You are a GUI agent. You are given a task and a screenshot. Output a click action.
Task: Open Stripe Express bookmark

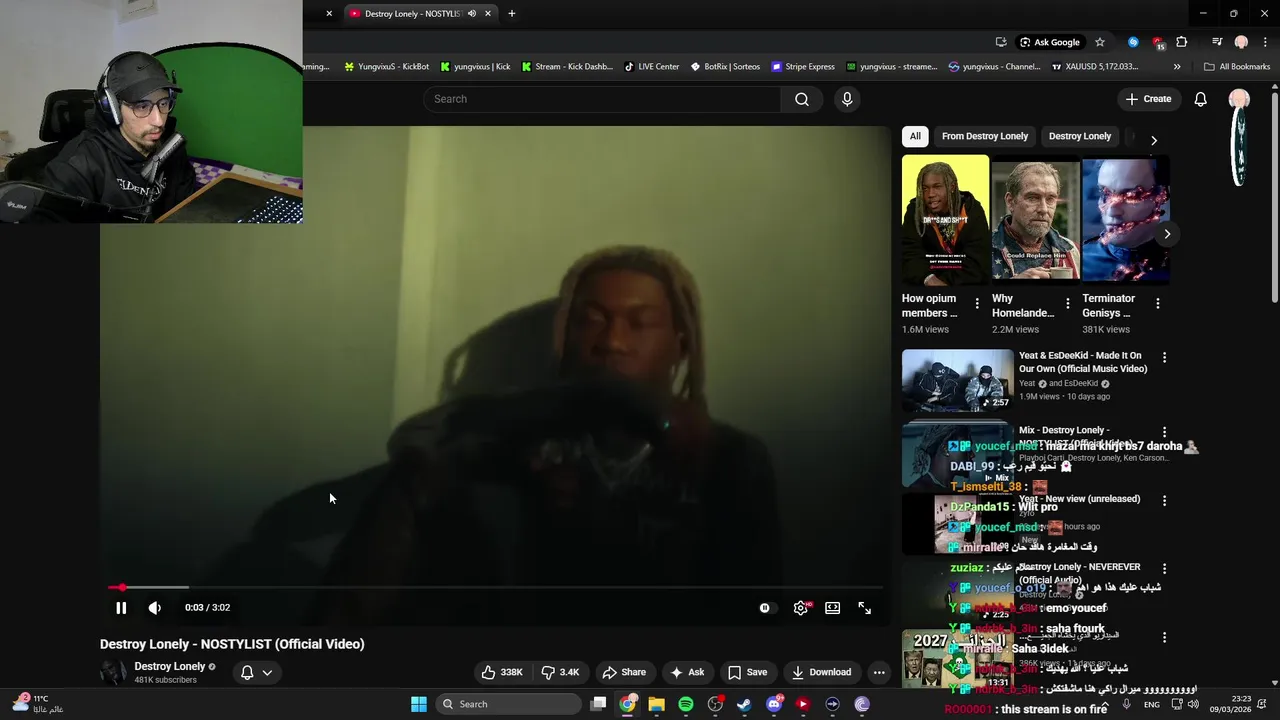[803, 67]
